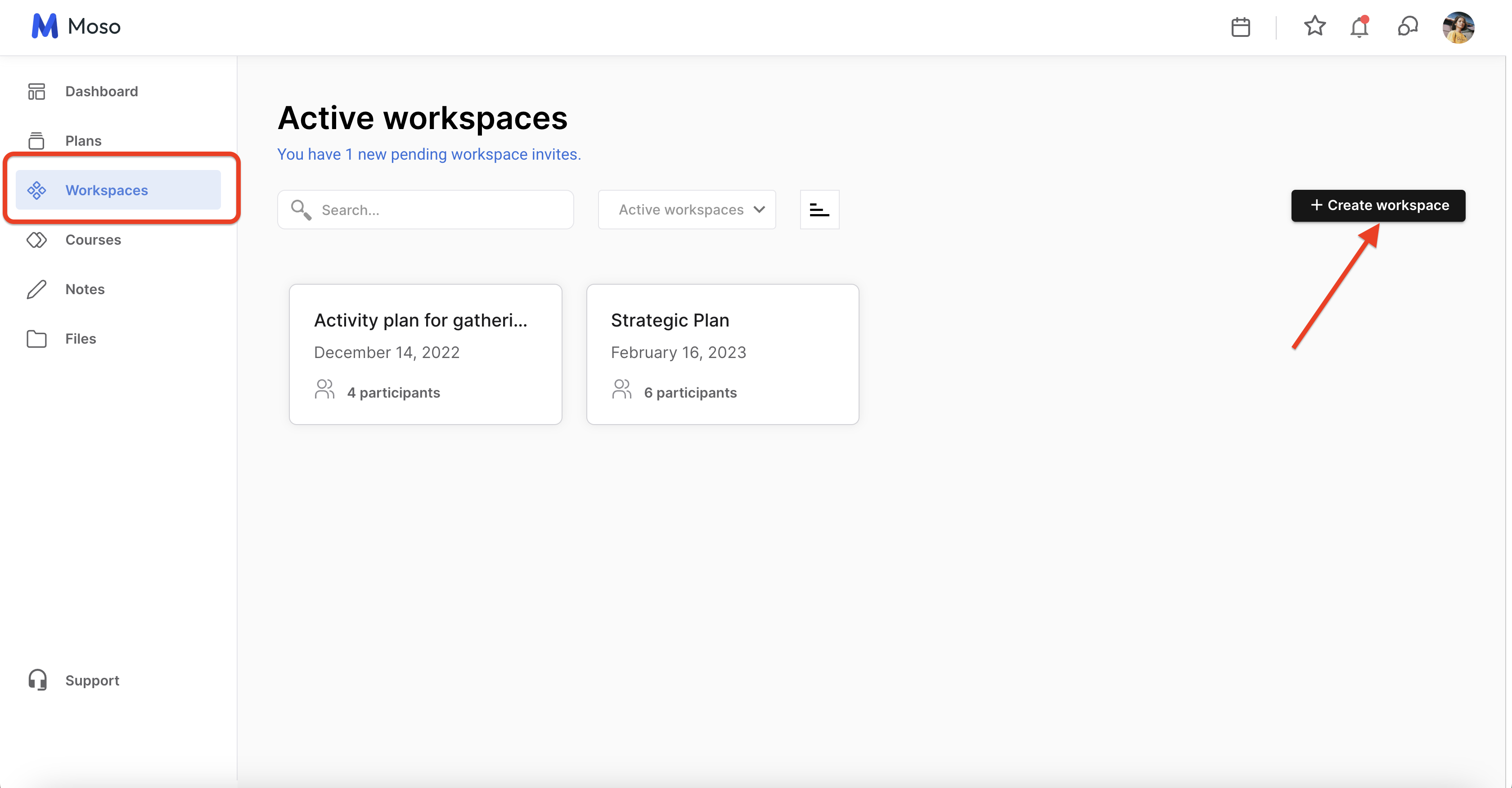Image resolution: width=1512 pixels, height=788 pixels.
Task: Open pending workspace invites link
Action: pyautogui.click(x=428, y=154)
